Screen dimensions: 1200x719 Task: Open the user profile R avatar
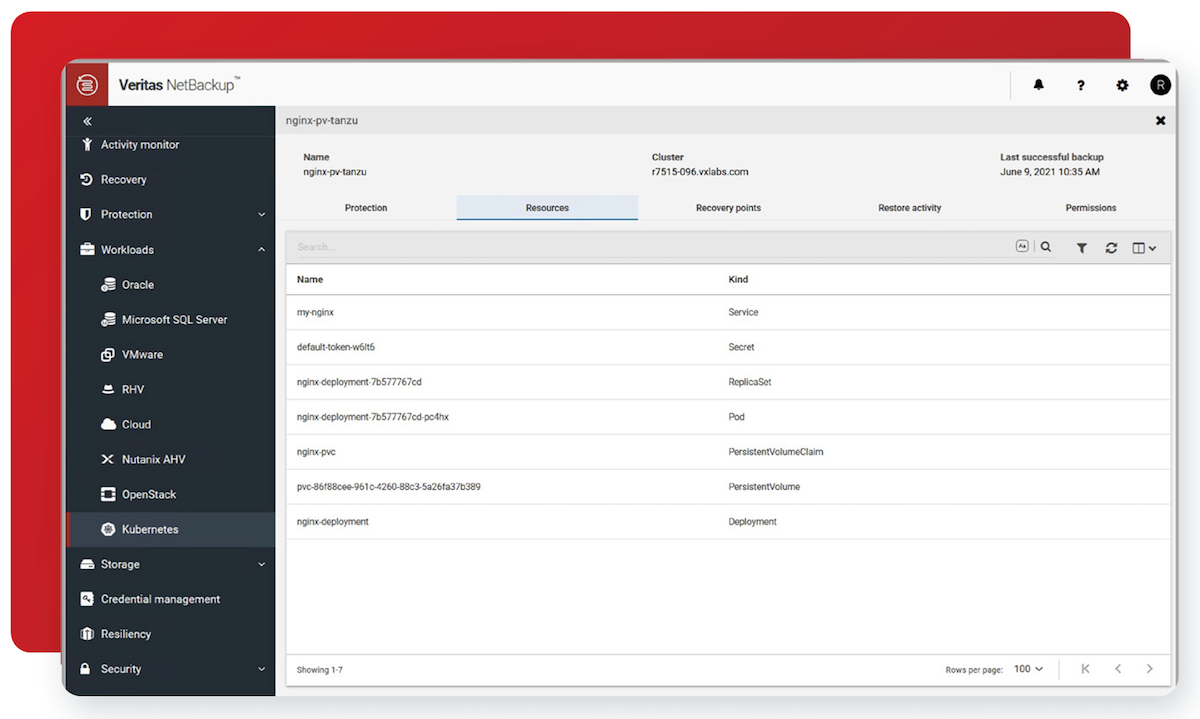[x=1160, y=86]
